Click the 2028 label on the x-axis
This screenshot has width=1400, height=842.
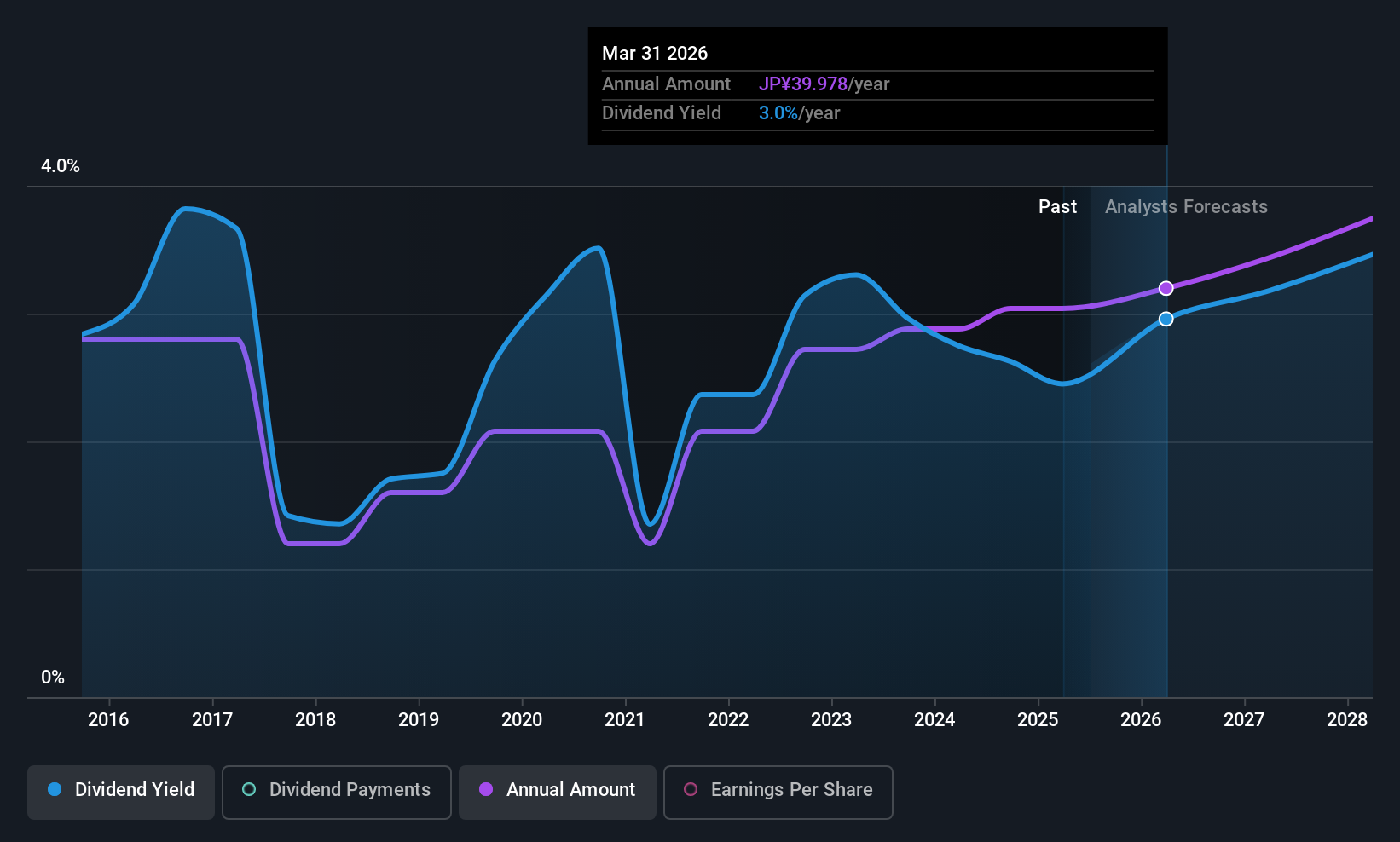click(x=1347, y=719)
